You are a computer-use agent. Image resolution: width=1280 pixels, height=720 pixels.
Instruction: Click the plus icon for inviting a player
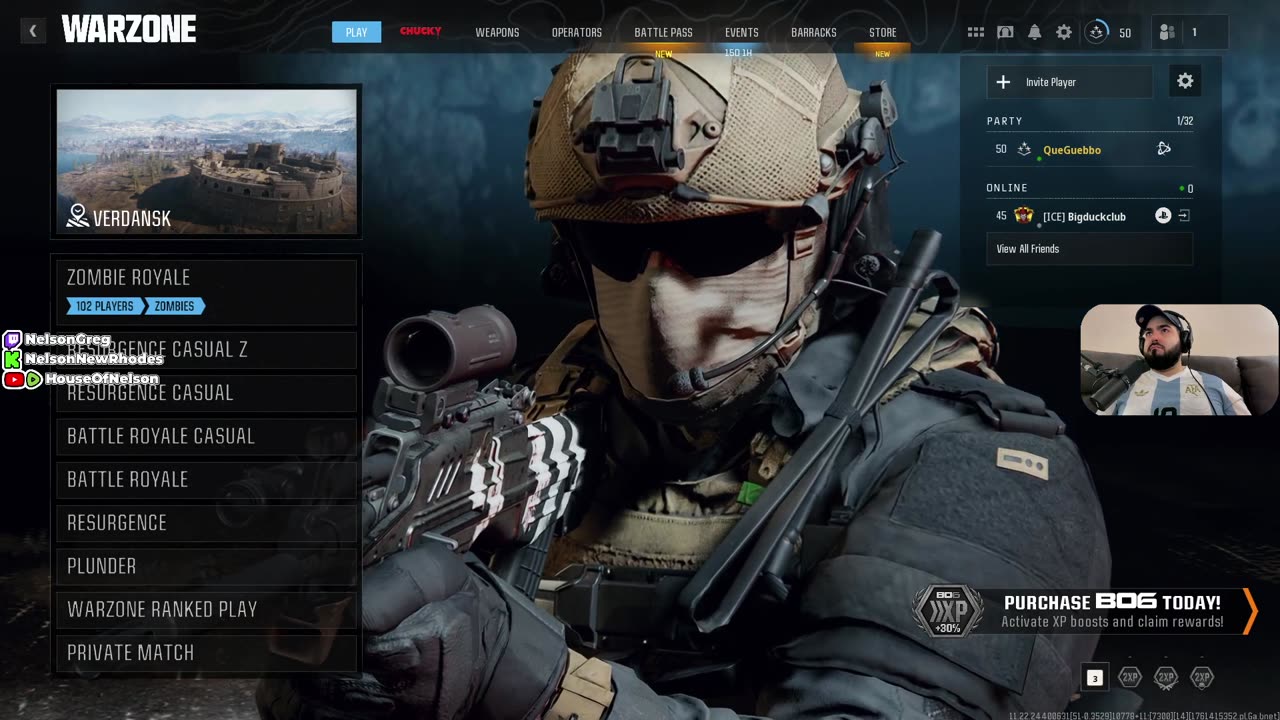(1004, 82)
